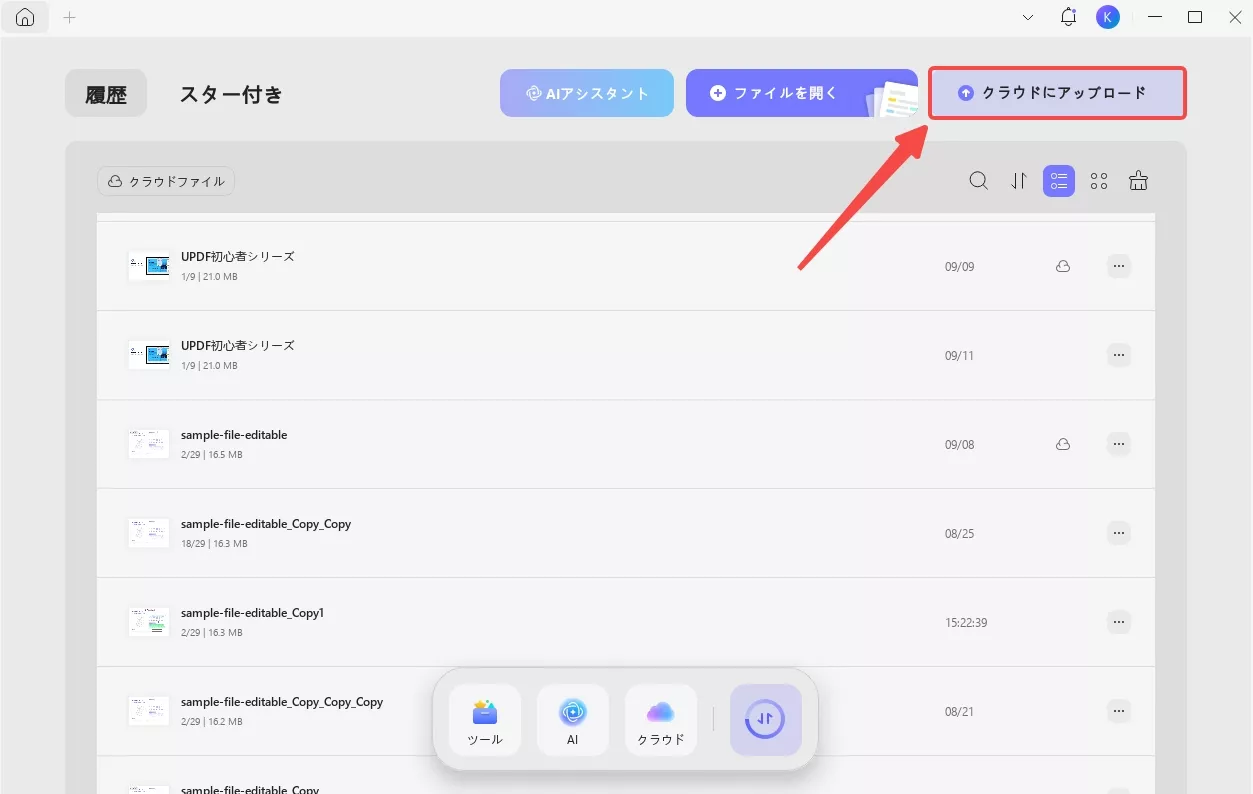Switch to grid view
The height and width of the screenshot is (794, 1253).
point(1099,181)
